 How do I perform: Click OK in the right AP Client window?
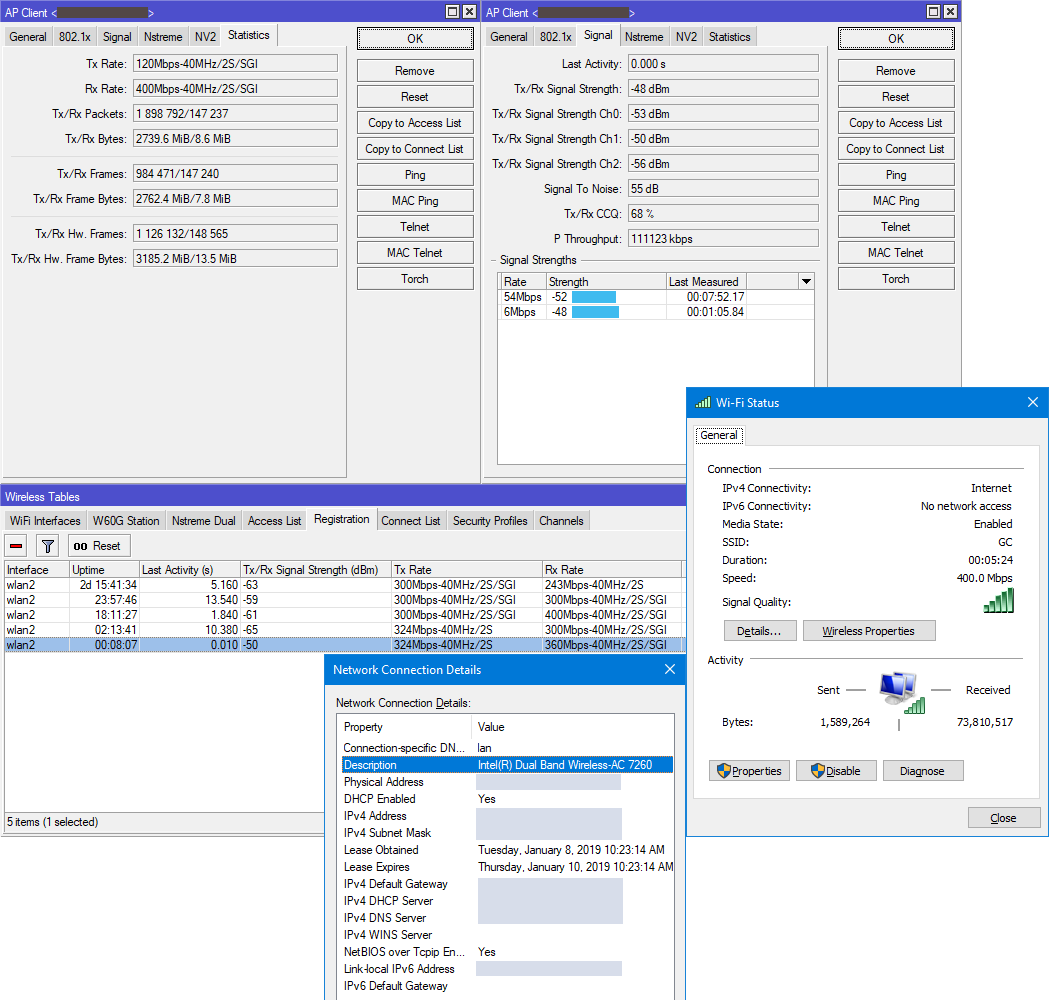(x=896, y=39)
